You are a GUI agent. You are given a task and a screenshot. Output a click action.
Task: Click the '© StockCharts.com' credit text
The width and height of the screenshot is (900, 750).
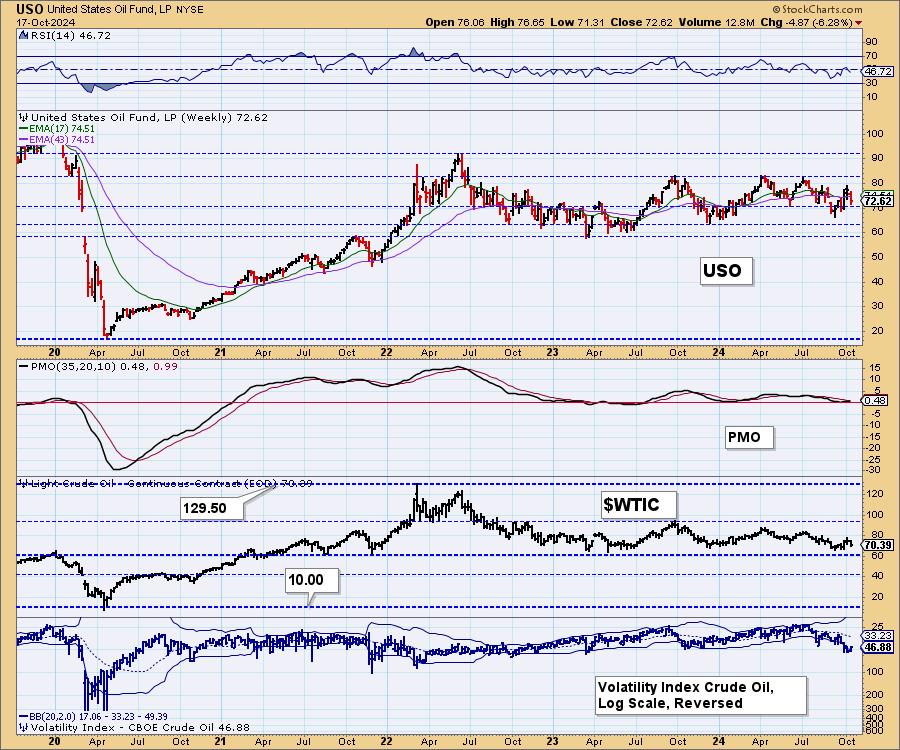tap(817, 9)
